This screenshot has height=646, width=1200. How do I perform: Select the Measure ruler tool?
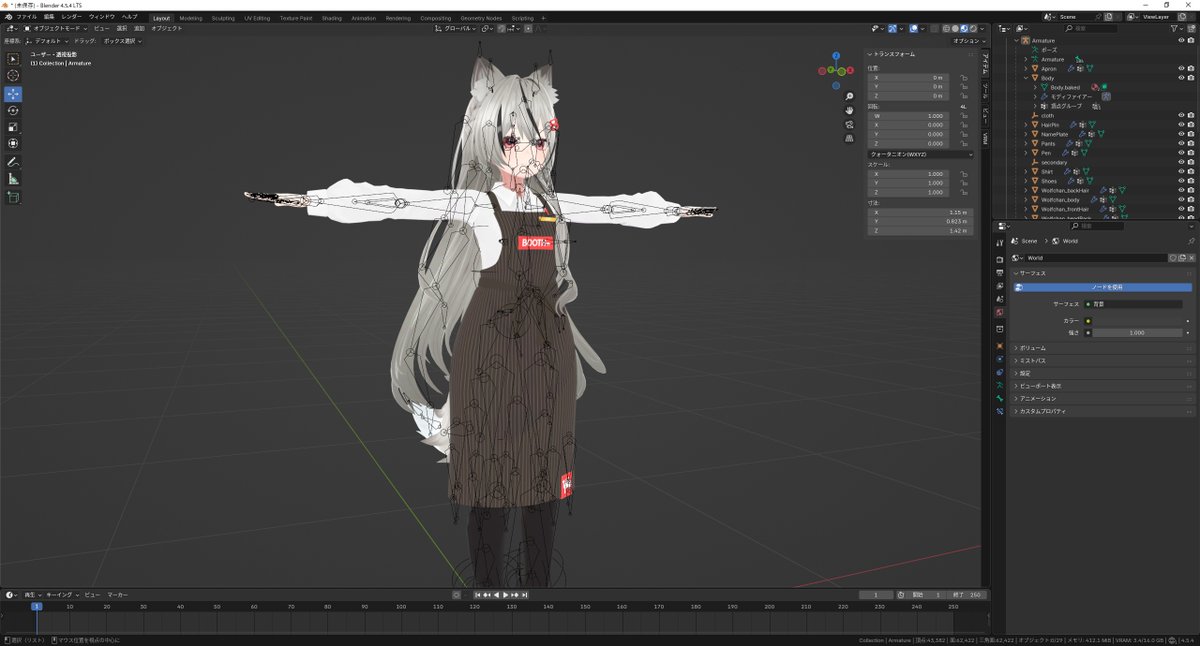point(13,179)
